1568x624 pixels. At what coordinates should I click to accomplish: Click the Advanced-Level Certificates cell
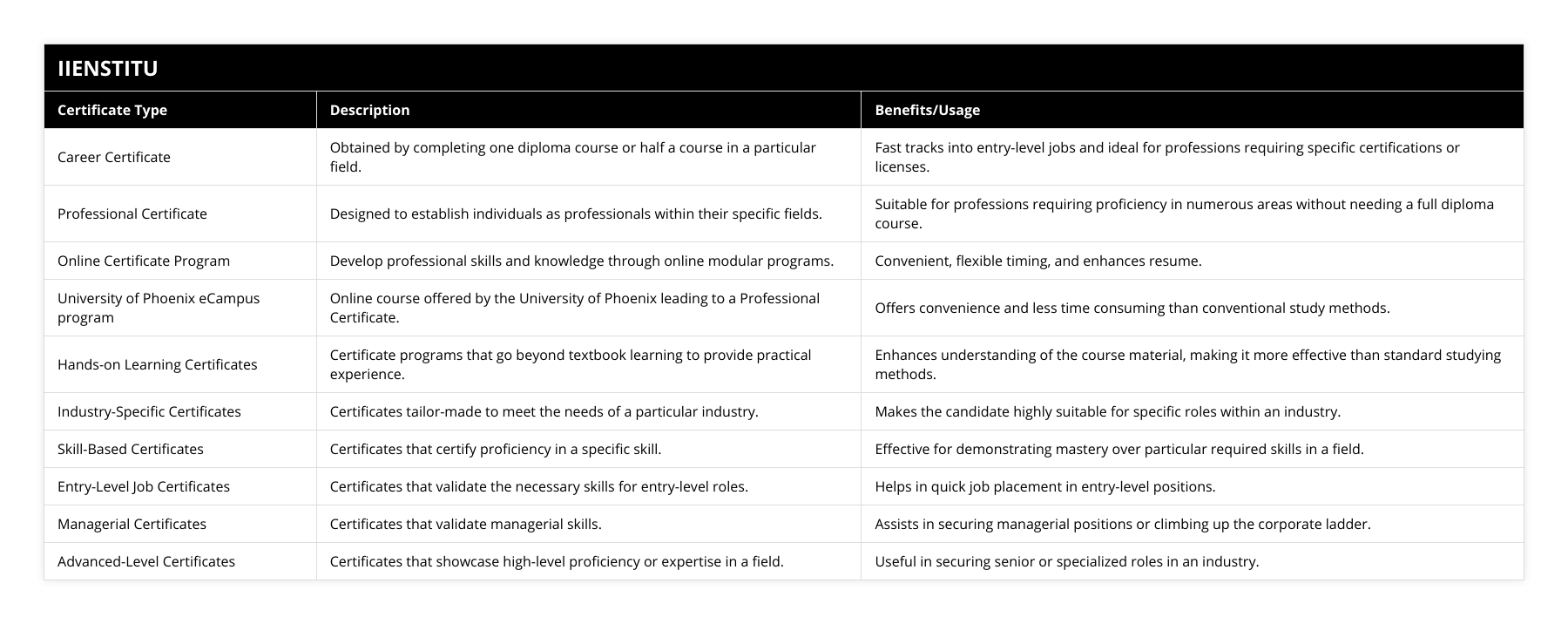146,561
